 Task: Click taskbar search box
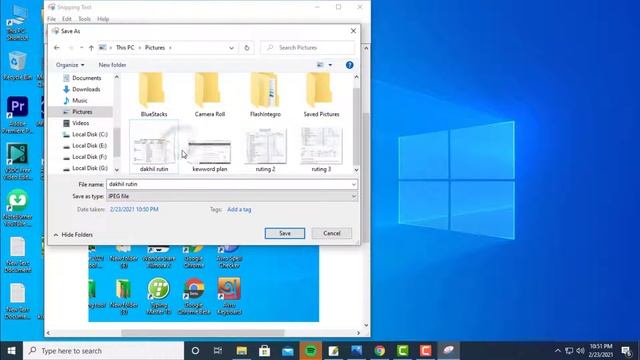[103, 351]
